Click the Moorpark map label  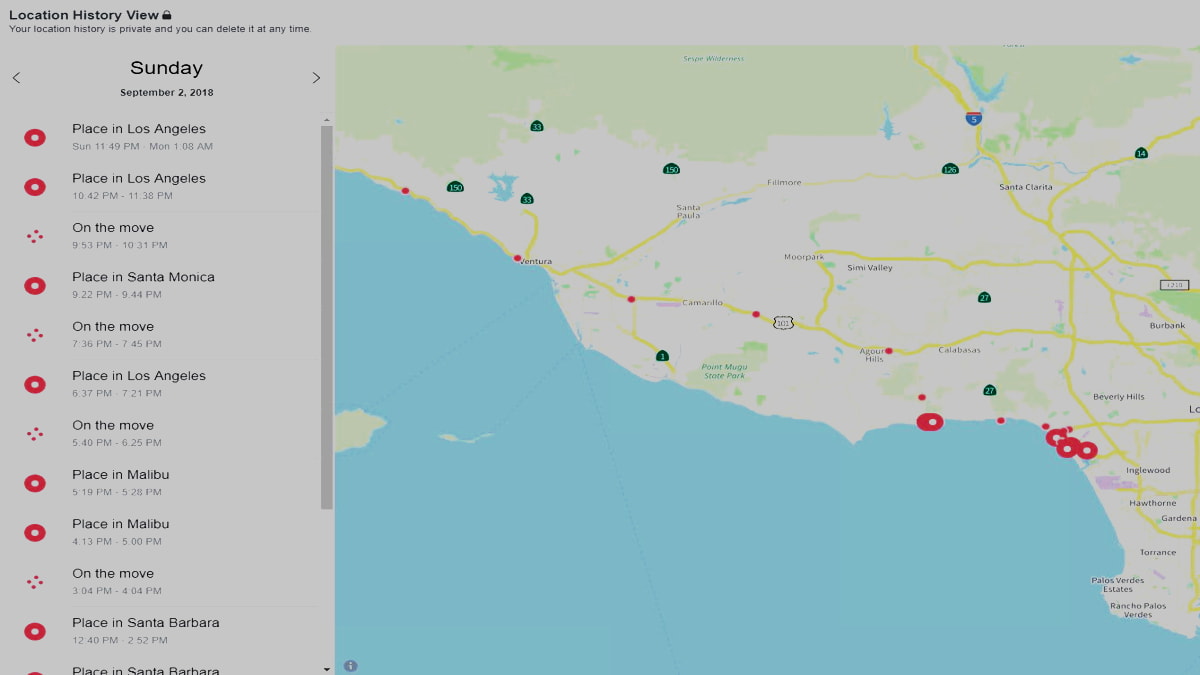coord(804,257)
